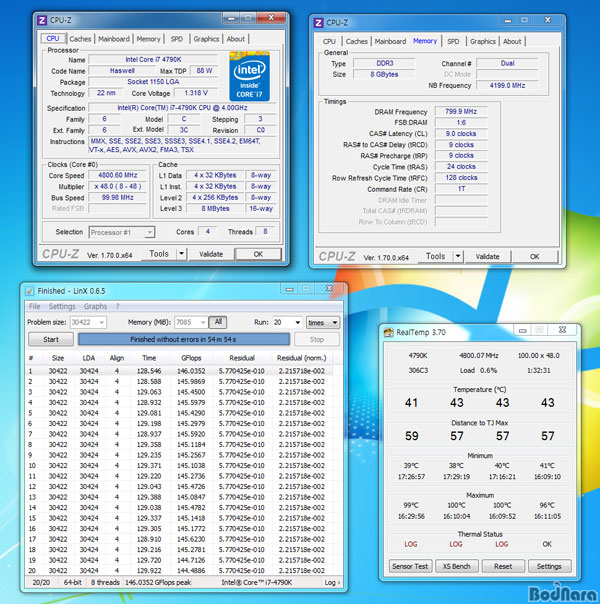The image size is (600, 604).
Task: Click the CPU-Z icon of the CPU window
Action: [x=41, y=19]
